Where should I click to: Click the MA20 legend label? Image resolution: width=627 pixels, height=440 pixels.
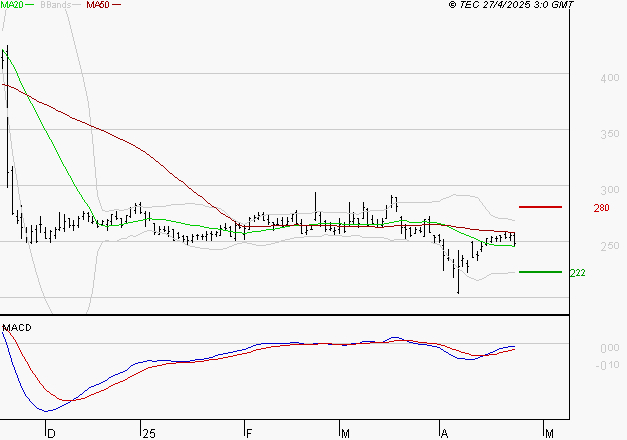pos(12,5)
